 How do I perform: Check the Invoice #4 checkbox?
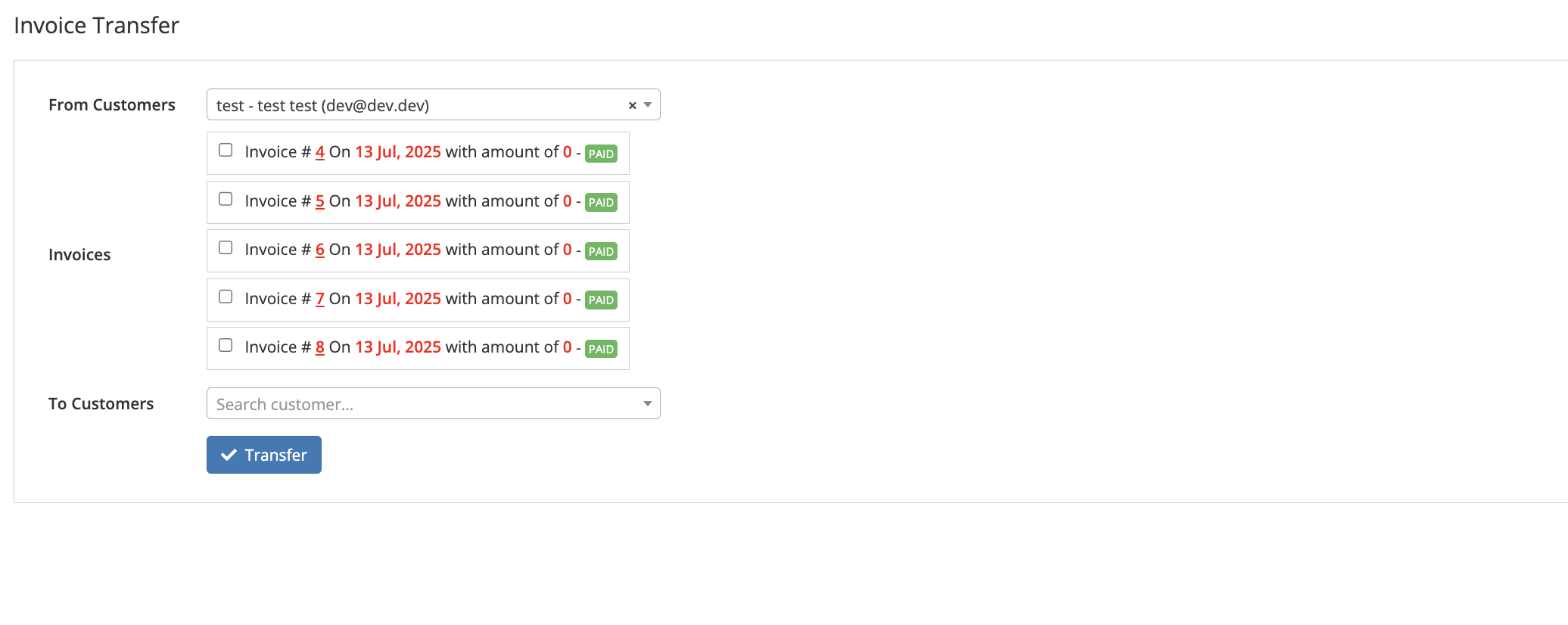point(226,150)
